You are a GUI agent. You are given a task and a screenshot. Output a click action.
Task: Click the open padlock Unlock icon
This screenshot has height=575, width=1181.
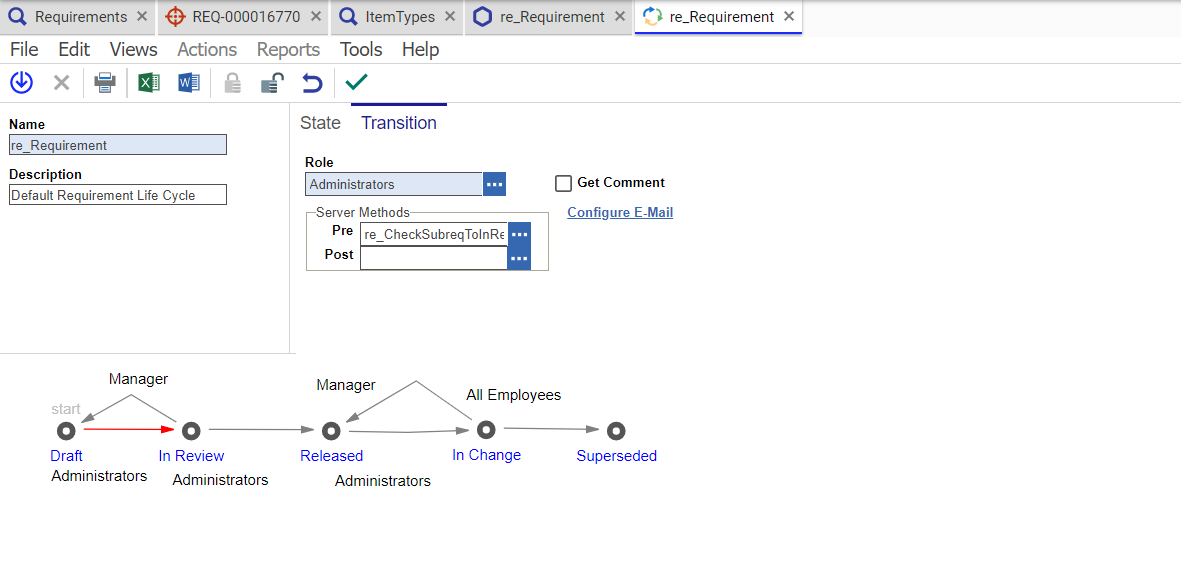coord(271,83)
